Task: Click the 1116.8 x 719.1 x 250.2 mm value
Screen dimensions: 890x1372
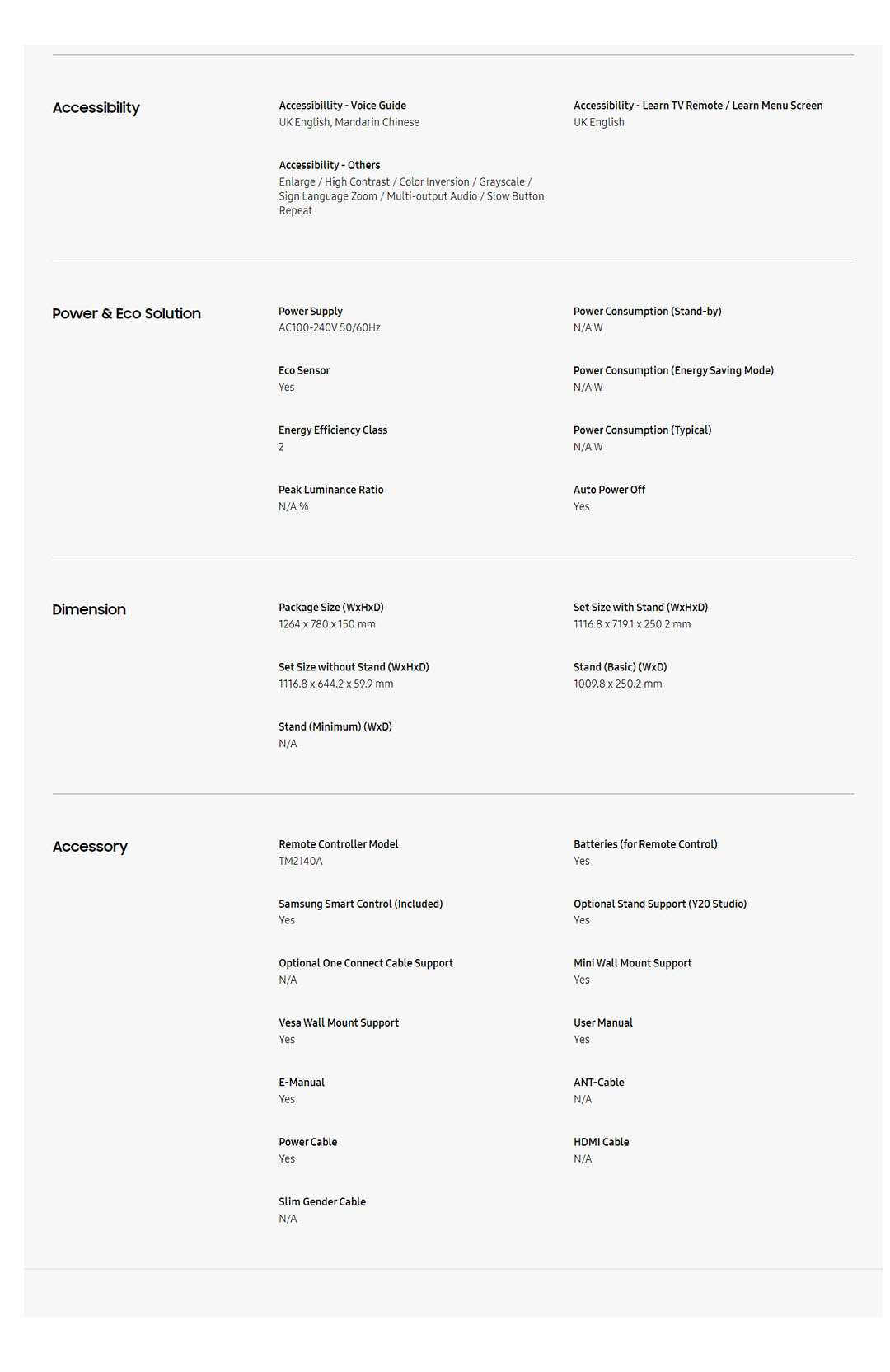Action: (632, 624)
